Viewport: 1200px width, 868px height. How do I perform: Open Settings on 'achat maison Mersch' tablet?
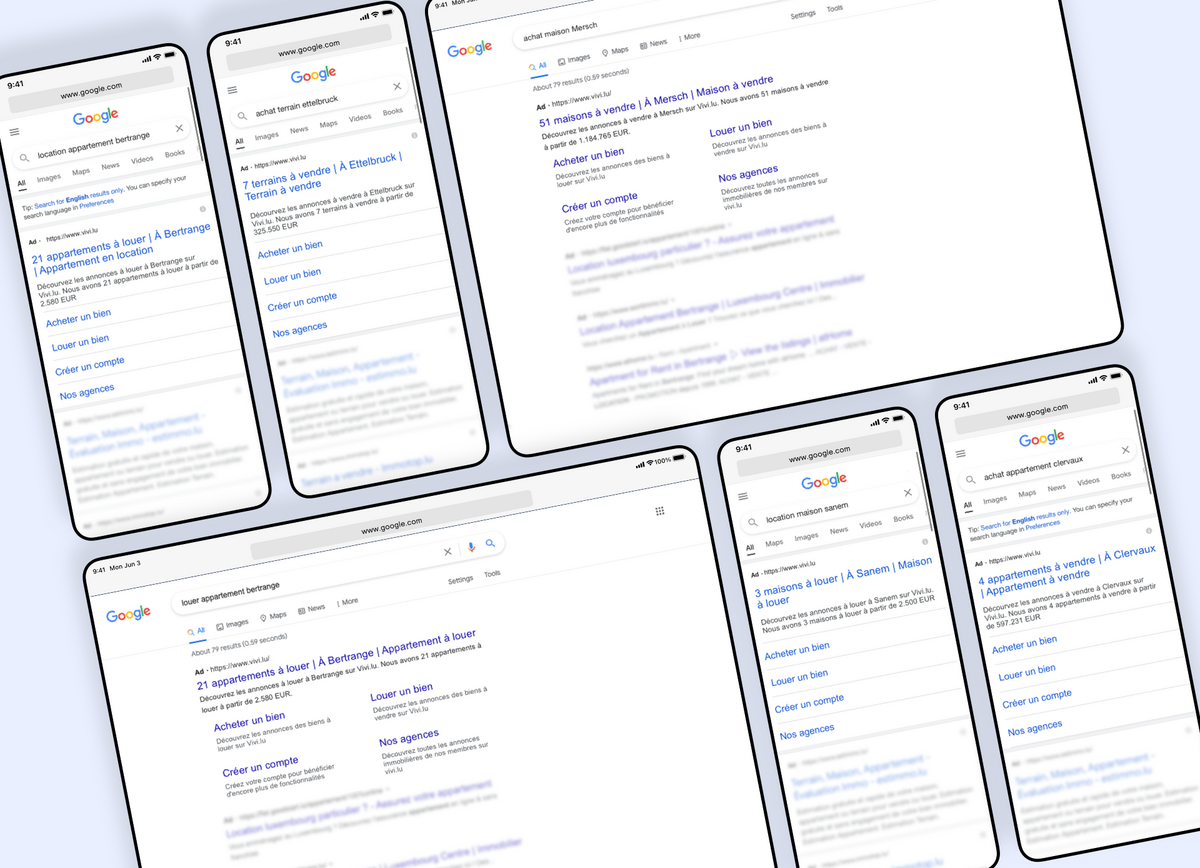point(803,15)
